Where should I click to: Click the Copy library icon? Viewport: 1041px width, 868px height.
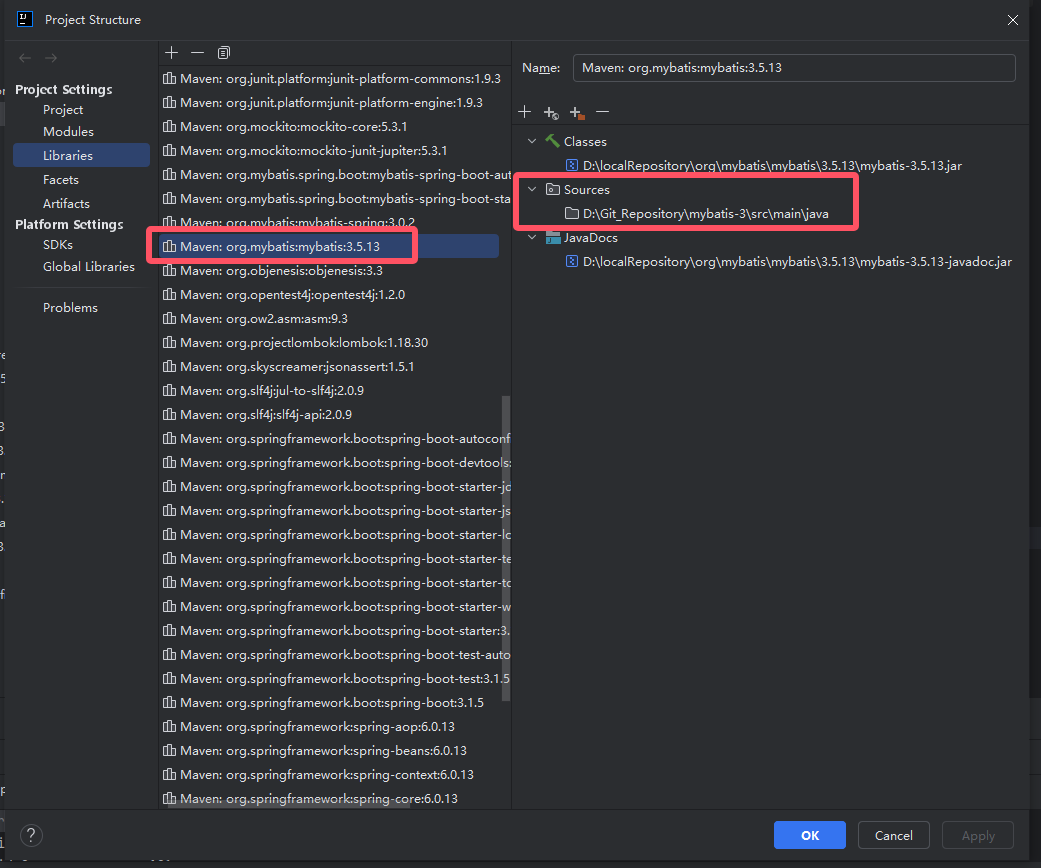point(223,52)
